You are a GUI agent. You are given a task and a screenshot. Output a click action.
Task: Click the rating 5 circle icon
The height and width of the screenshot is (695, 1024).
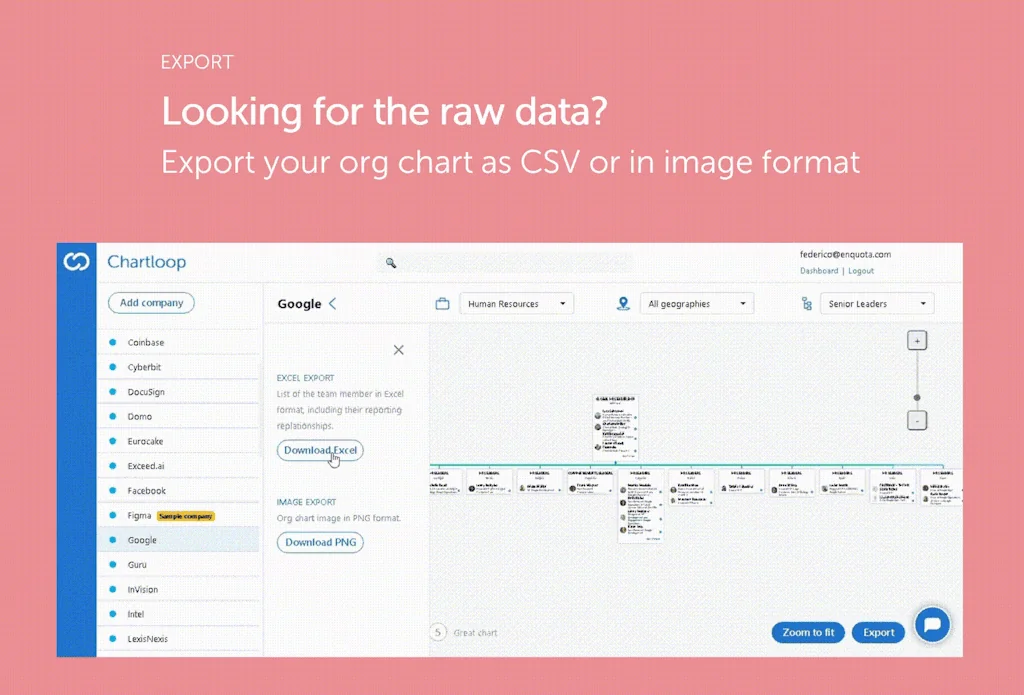coord(438,632)
